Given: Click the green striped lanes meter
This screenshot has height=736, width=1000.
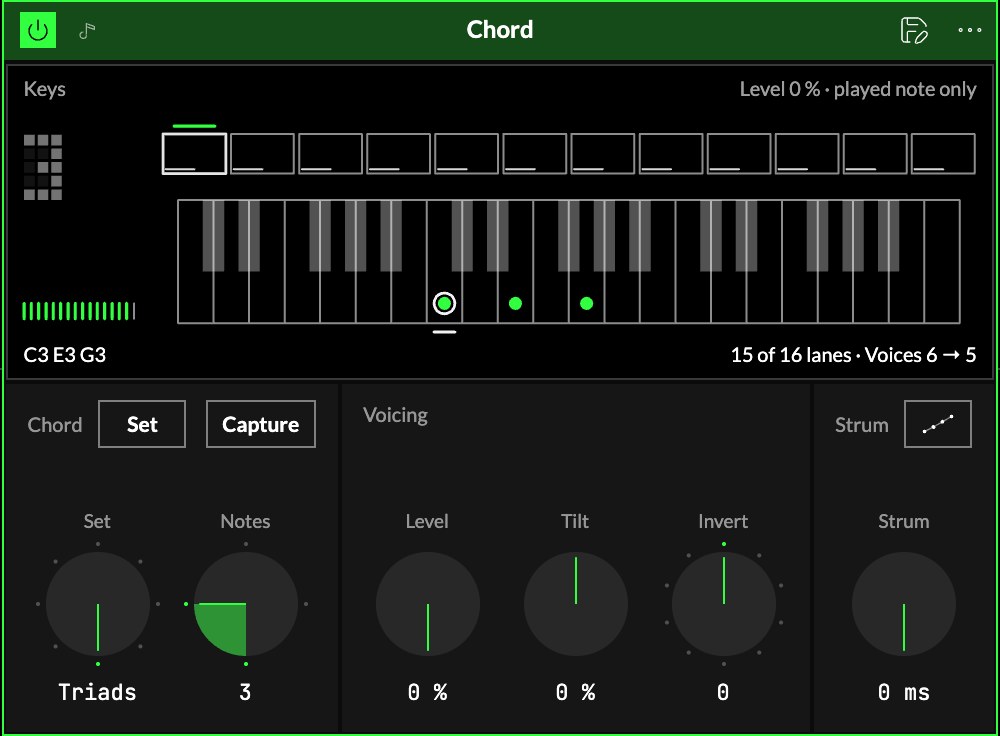Looking at the screenshot, I should [x=78, y=311].
